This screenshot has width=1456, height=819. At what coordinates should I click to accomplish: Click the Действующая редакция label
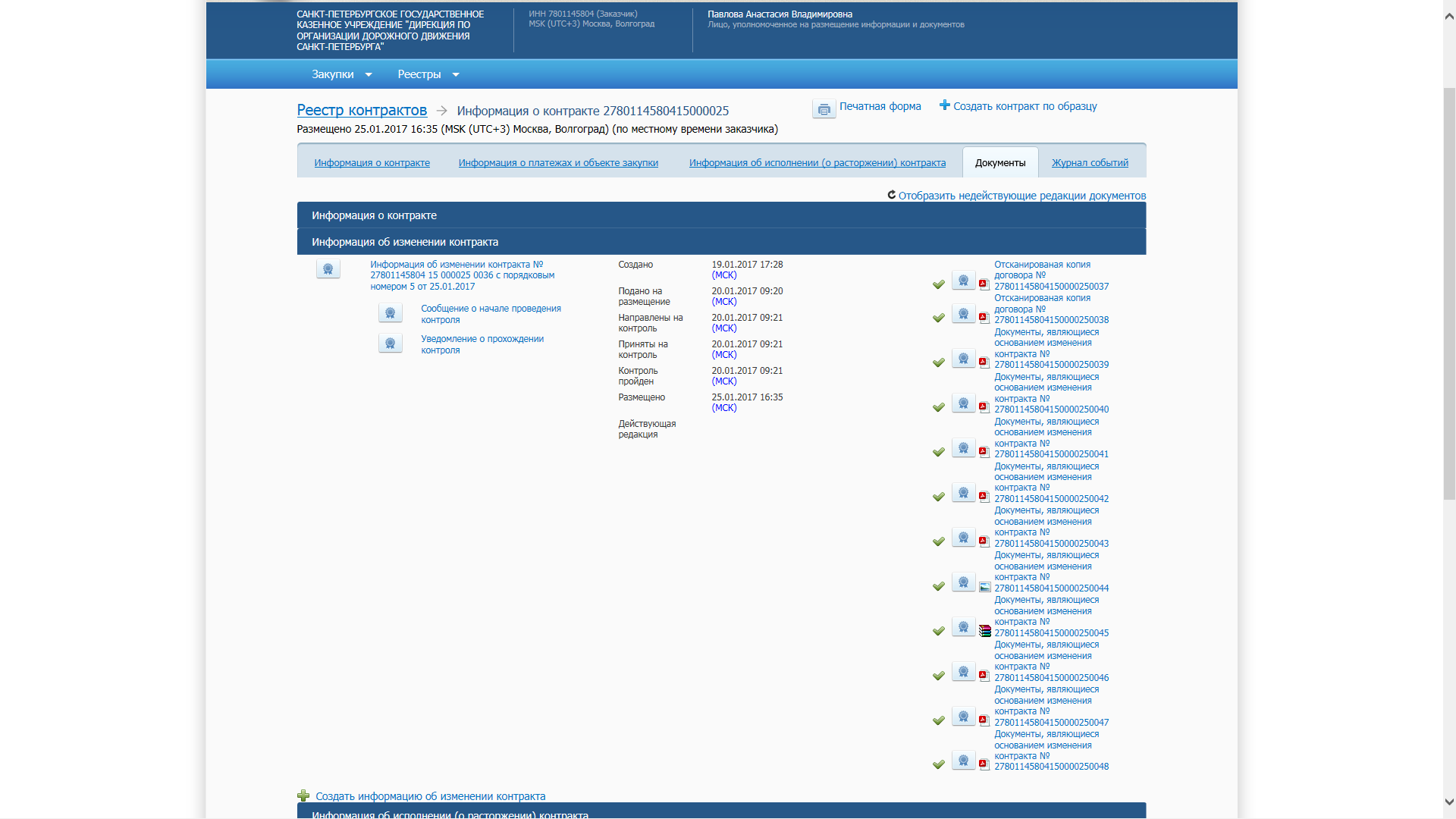(647, 429)
